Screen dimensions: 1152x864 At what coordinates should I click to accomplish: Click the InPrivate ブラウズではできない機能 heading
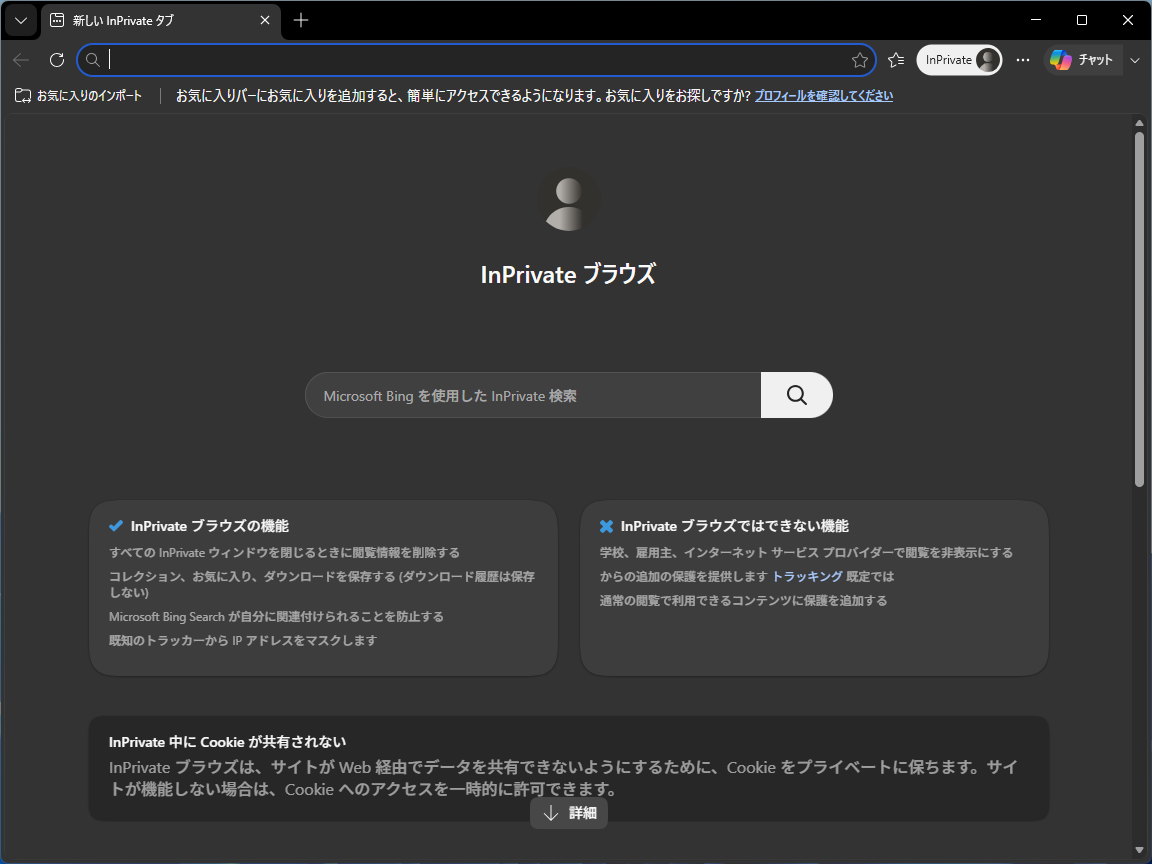click(x=735, y=526)
